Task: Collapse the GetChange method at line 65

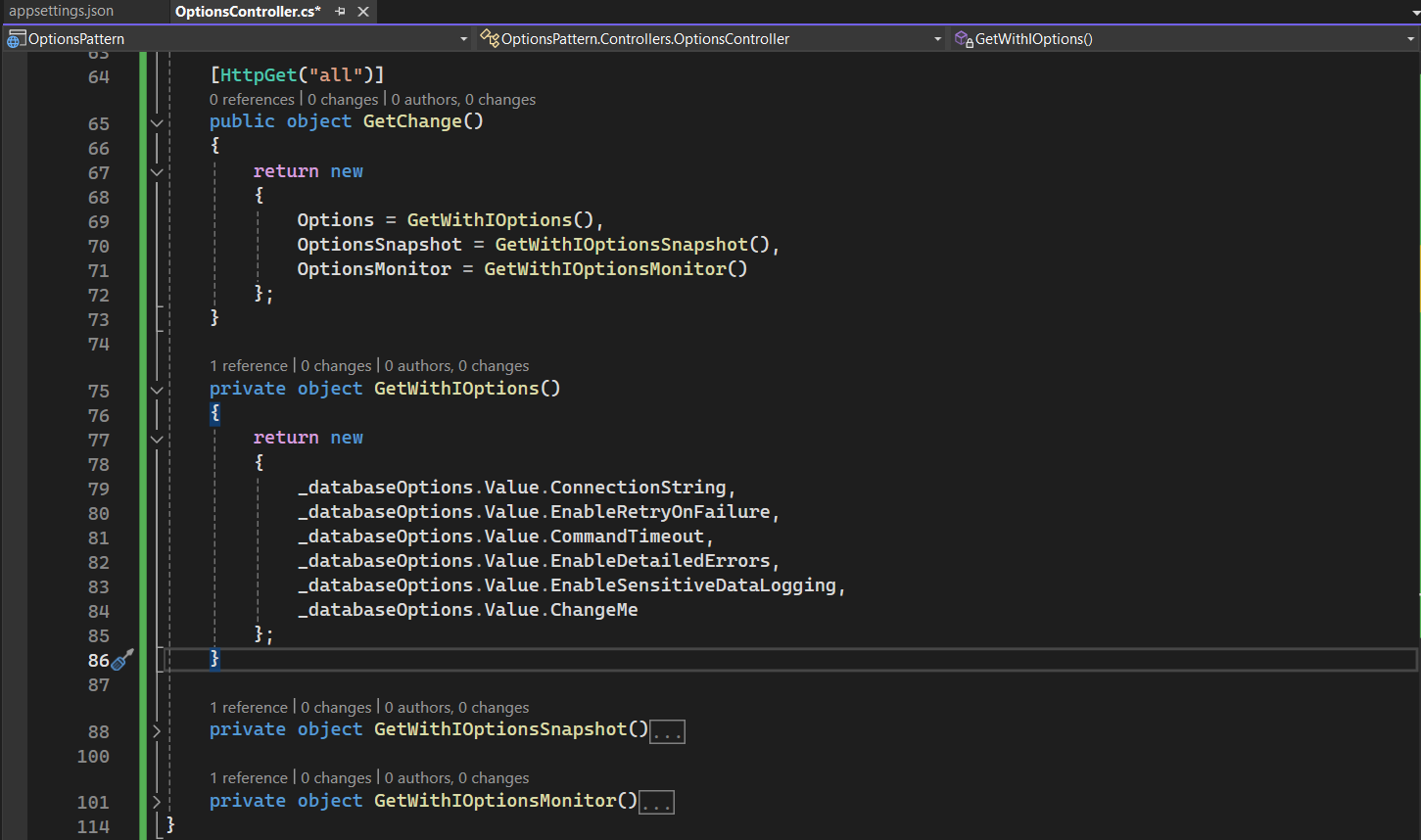Action: pyautogui.click(x=157, y=123)
